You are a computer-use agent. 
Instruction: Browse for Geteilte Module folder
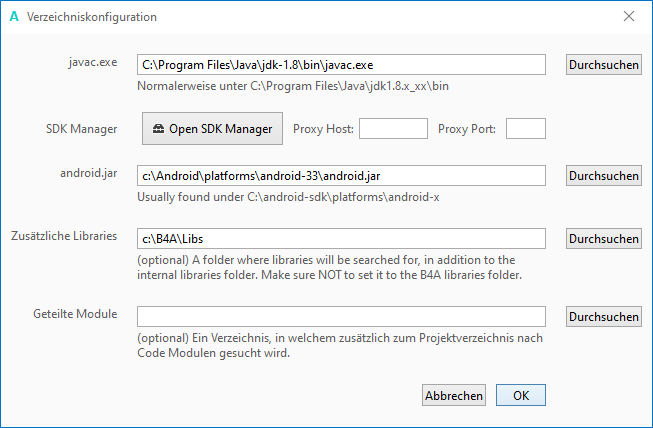(x=604, y=317)
